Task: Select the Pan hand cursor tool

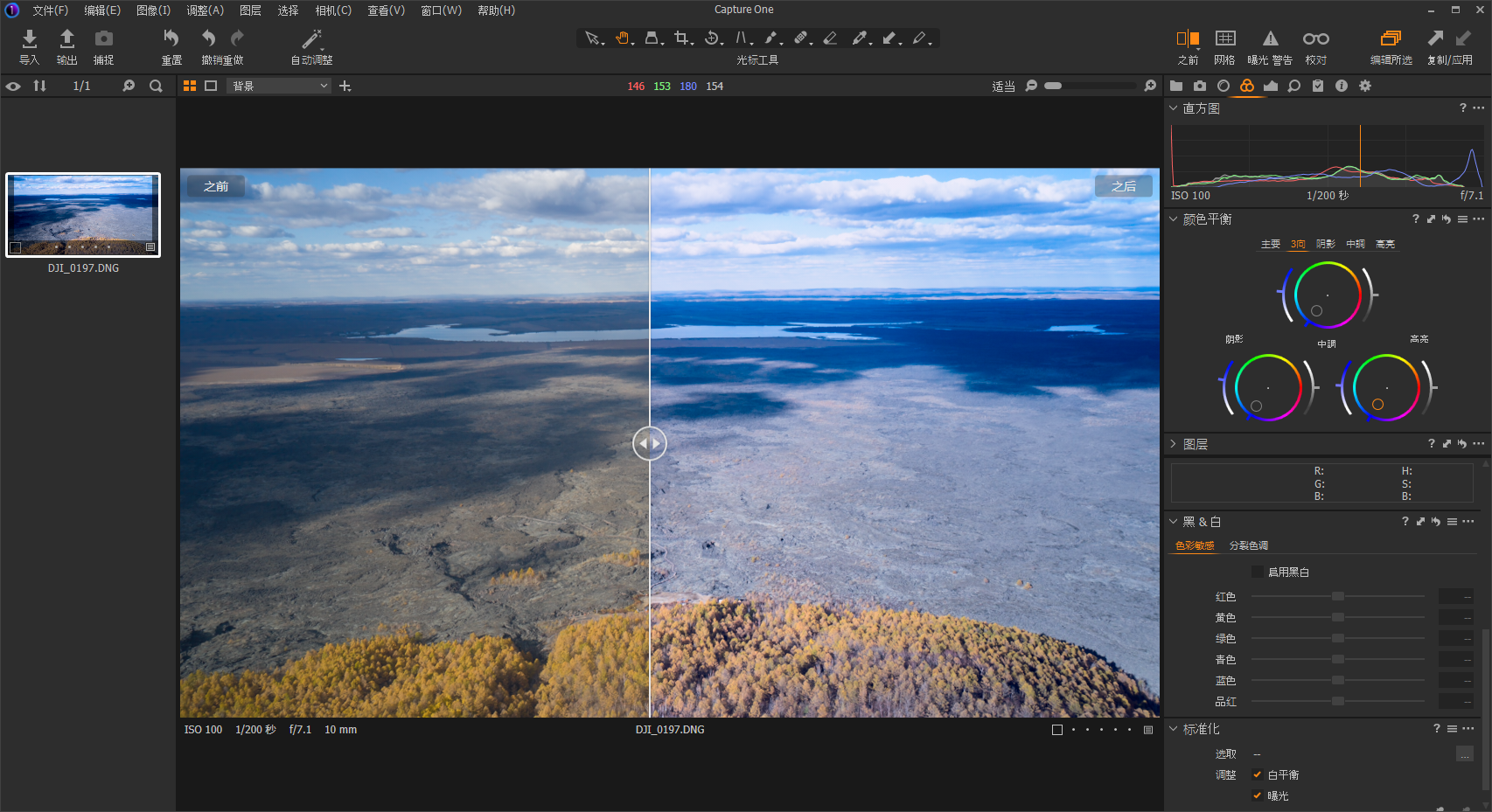Action: pyautogui.click(x=624, y=38)
